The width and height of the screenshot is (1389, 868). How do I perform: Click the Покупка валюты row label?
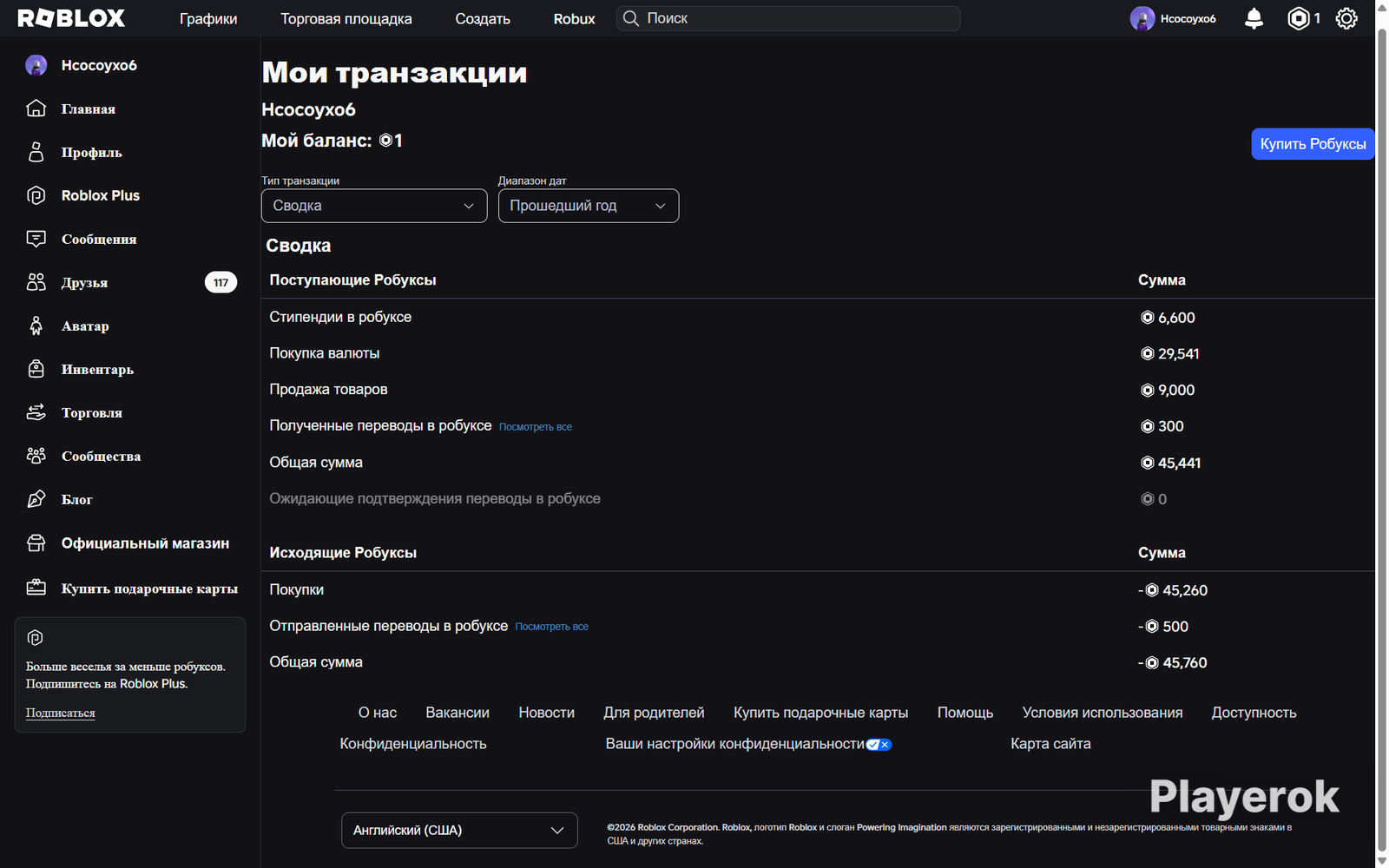coord(325,353)
